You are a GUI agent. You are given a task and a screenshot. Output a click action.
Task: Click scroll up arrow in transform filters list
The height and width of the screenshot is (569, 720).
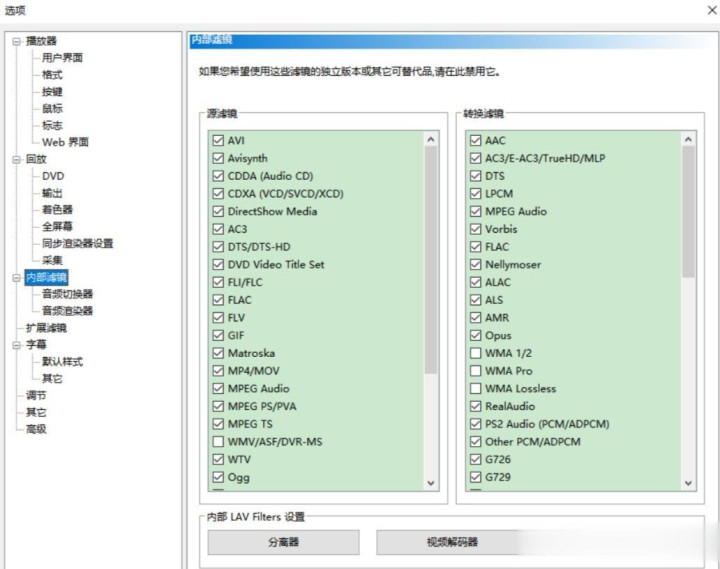pyautogui.click(x=689, y=141)
